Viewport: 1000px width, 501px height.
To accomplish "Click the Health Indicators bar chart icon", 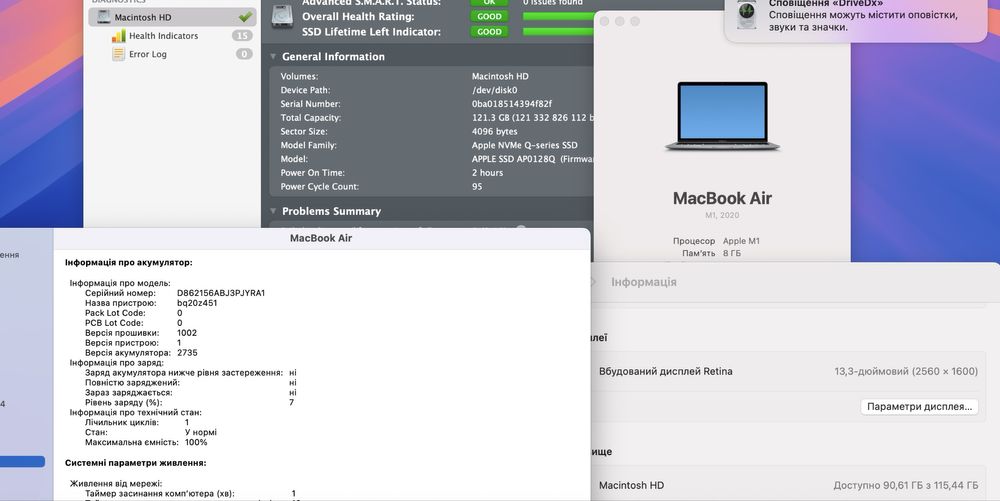I will 119,36.
